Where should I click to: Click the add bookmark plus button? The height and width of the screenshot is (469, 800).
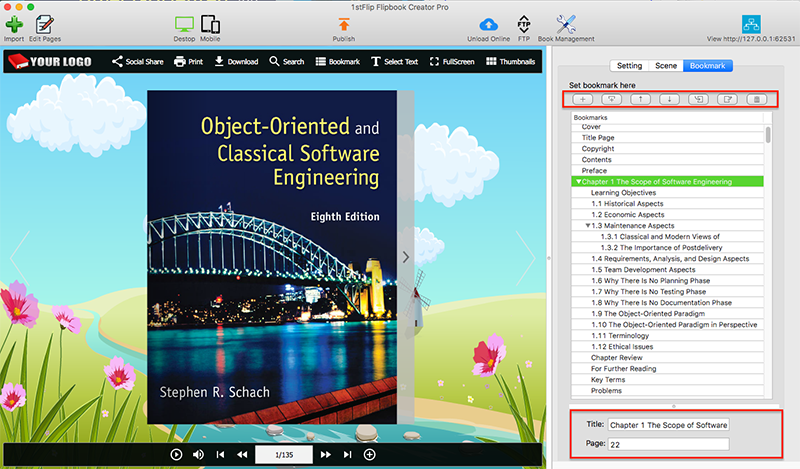584,99
